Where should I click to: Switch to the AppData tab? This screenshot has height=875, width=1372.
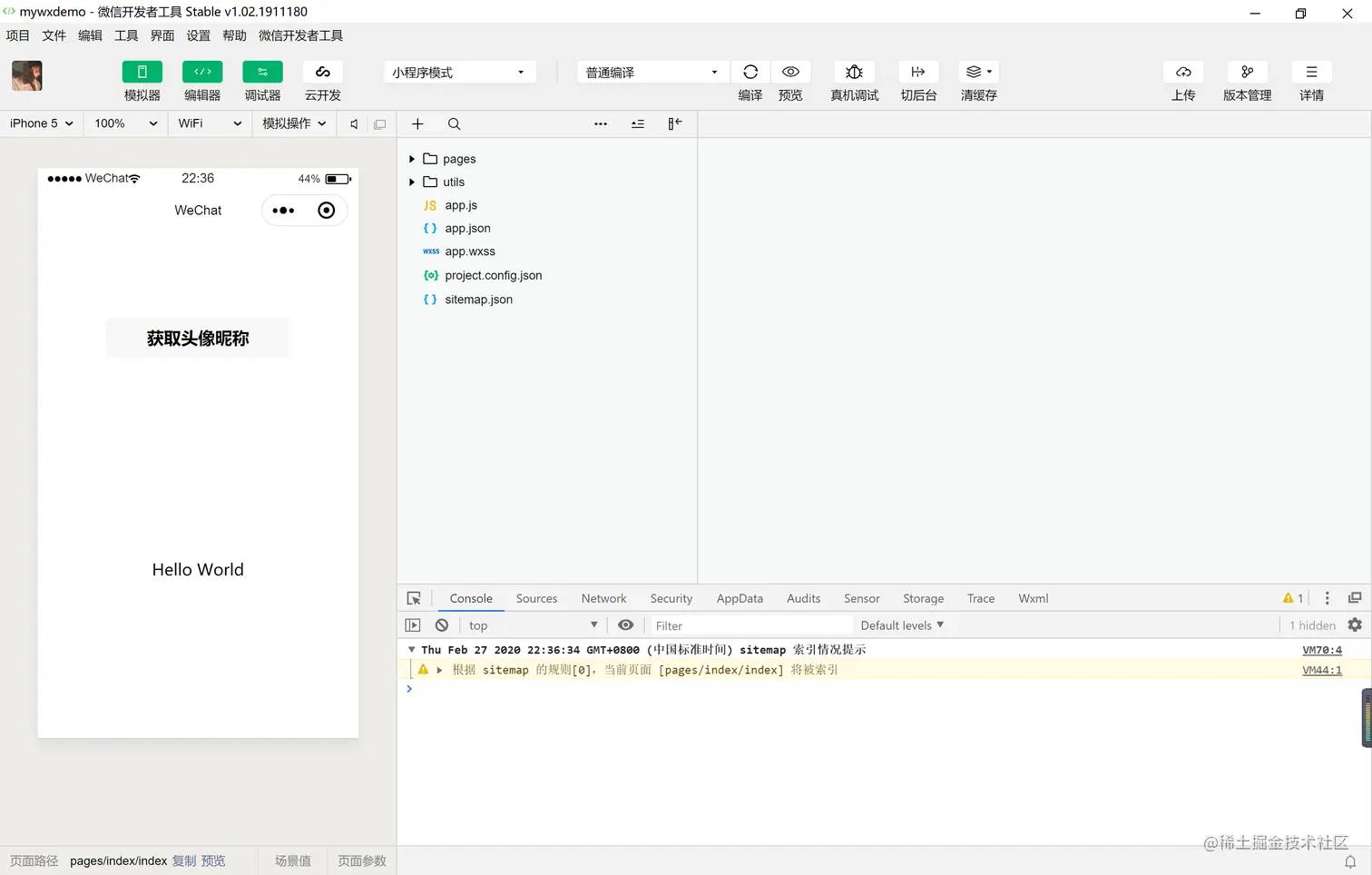tap(740, 598)
